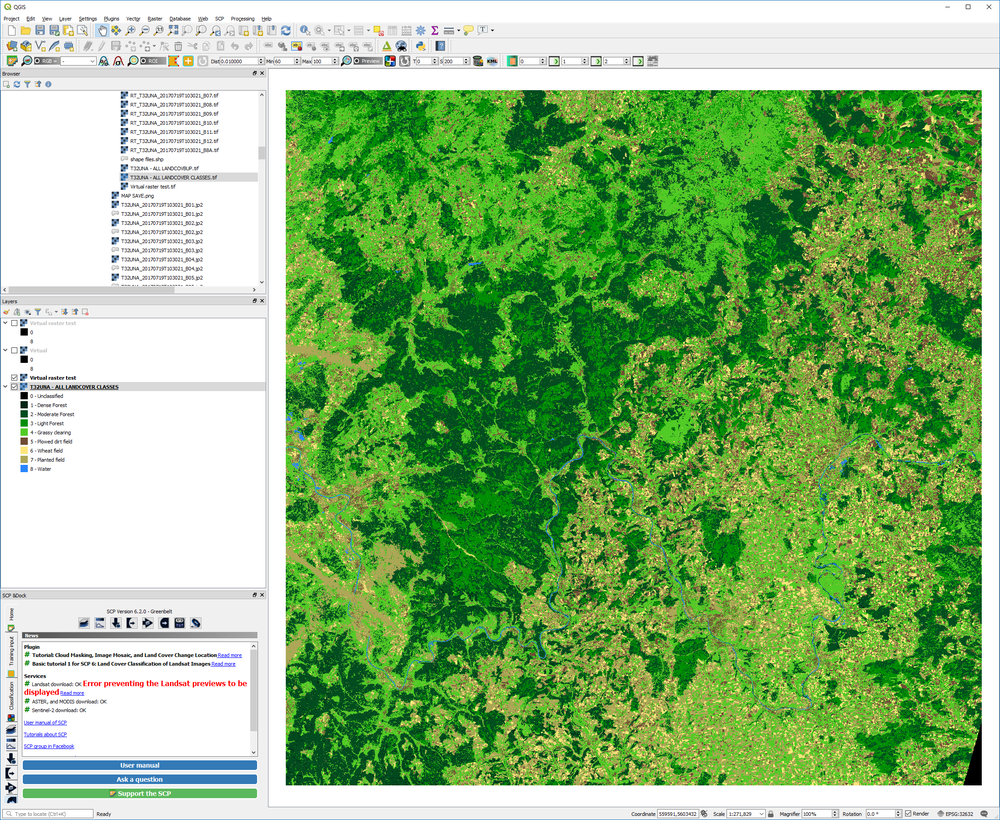Collapse the T32UNA - ALL LANDCOVER CLASSES layer

(5, 387)
